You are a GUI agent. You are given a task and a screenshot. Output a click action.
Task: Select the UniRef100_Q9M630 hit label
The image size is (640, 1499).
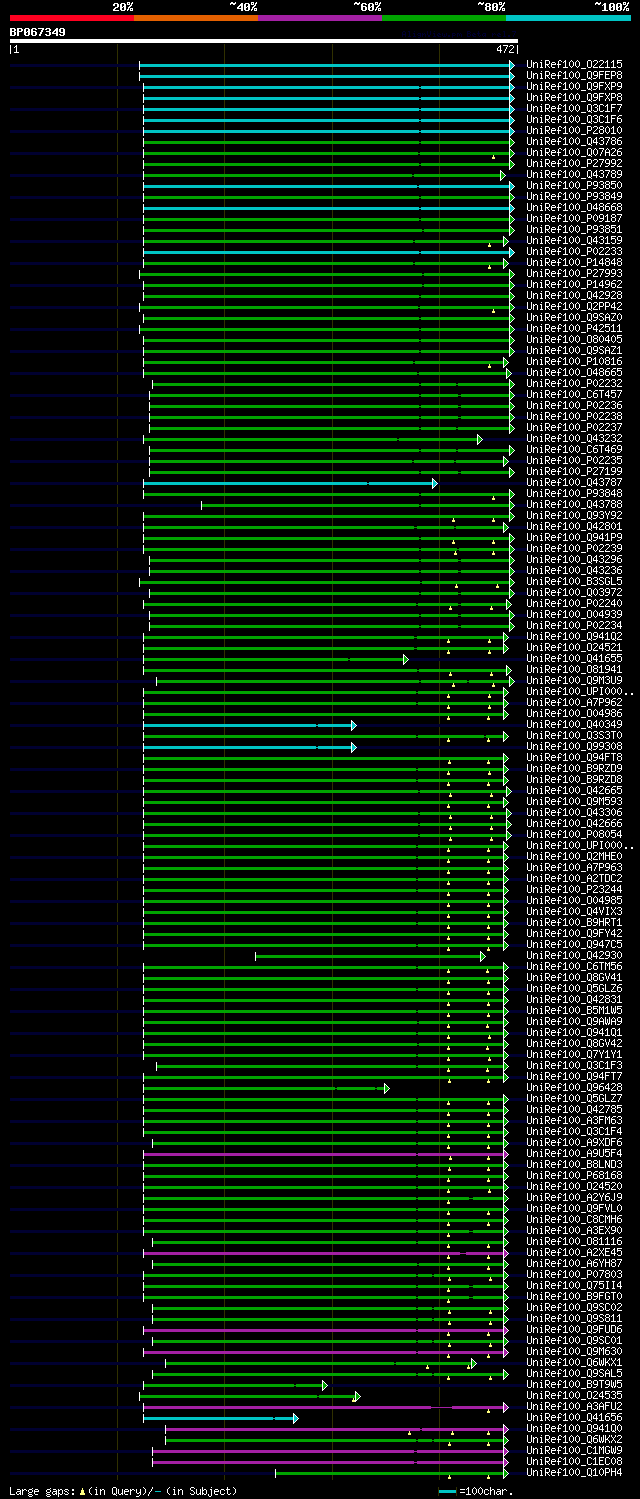[574, 1351]
